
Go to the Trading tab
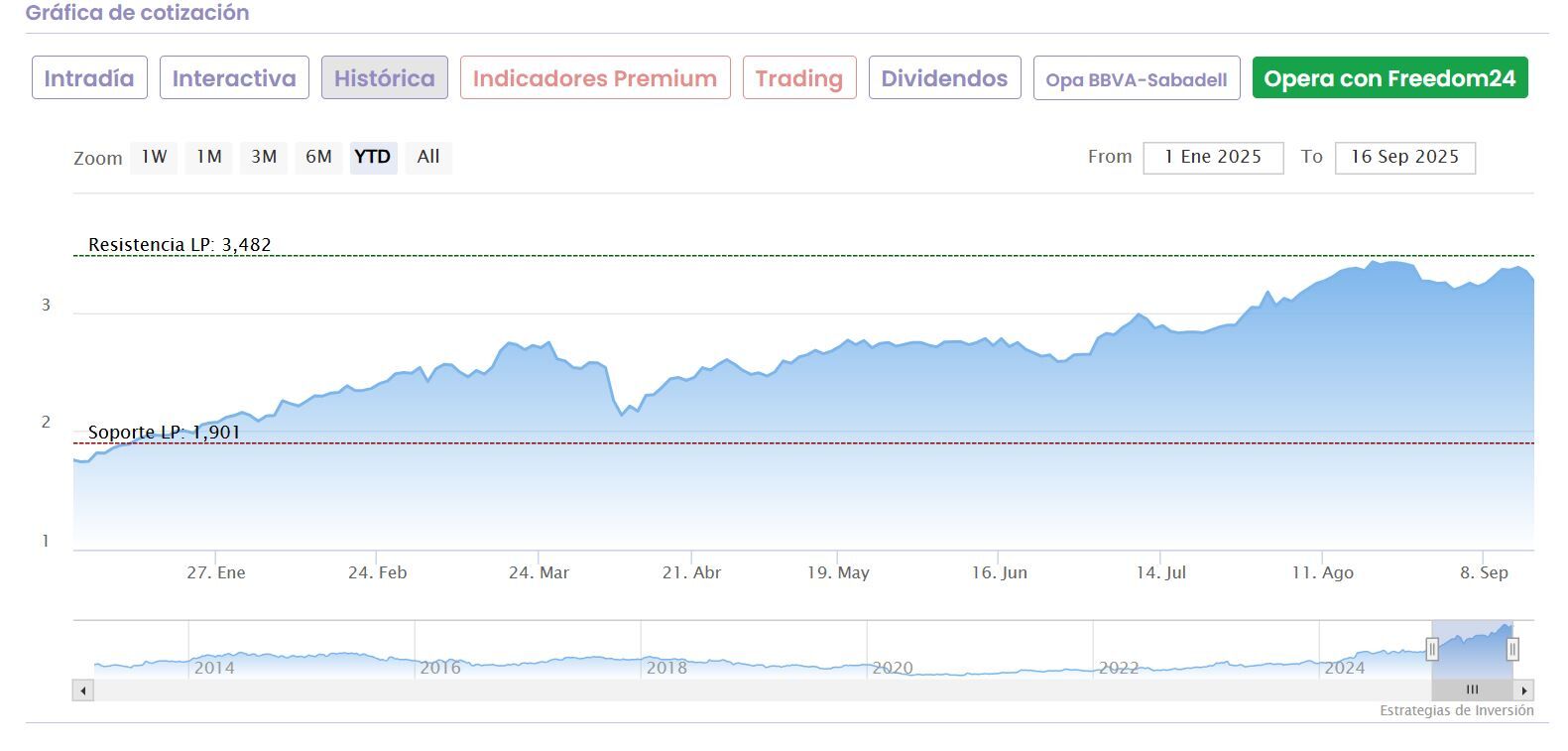799,78
